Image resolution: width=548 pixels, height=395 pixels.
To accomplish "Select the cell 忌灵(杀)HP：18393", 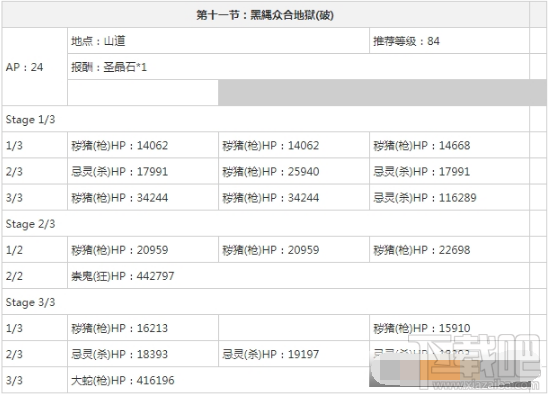I will (143, 354).
